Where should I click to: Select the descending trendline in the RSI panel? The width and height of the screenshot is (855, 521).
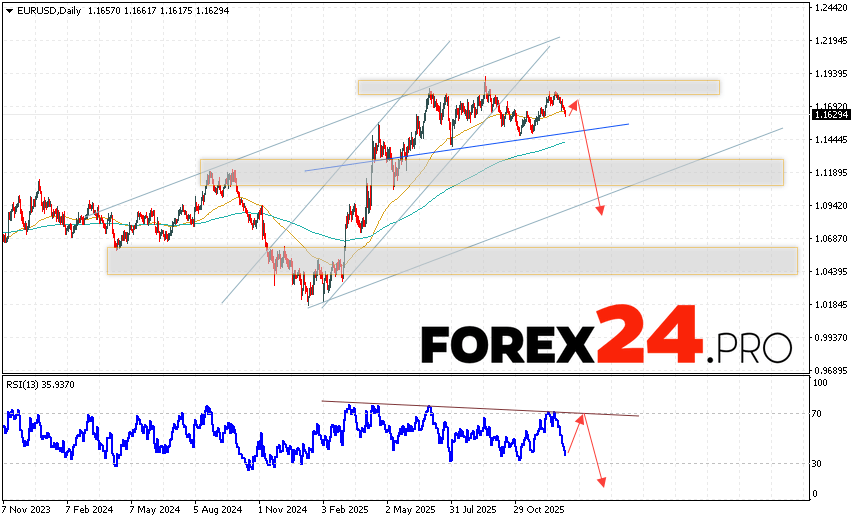(480, 407)
